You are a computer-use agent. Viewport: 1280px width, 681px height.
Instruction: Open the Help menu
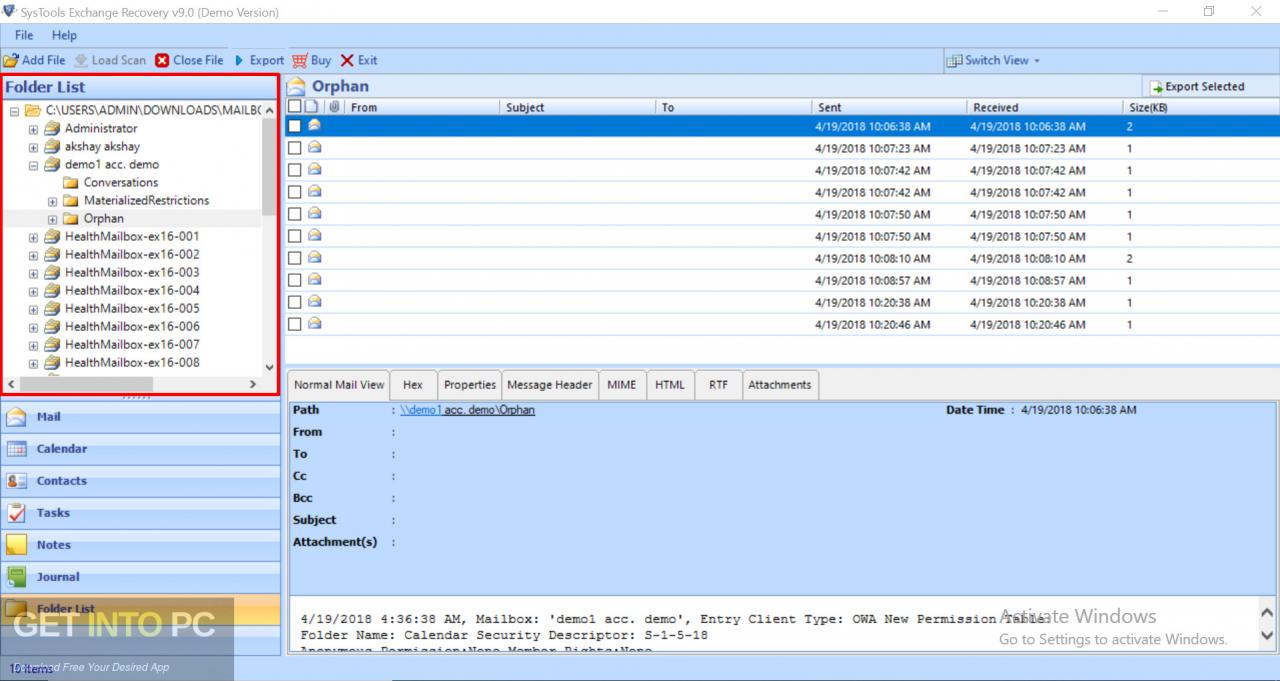(x=64, y=36)
